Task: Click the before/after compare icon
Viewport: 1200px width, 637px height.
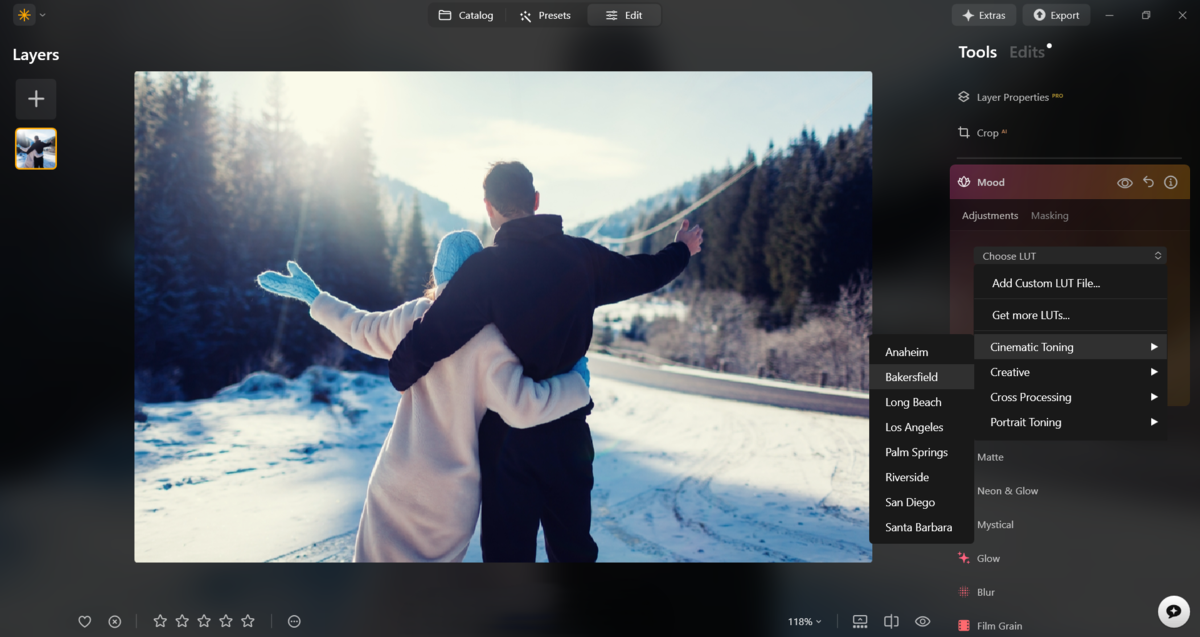Action: 891,621
